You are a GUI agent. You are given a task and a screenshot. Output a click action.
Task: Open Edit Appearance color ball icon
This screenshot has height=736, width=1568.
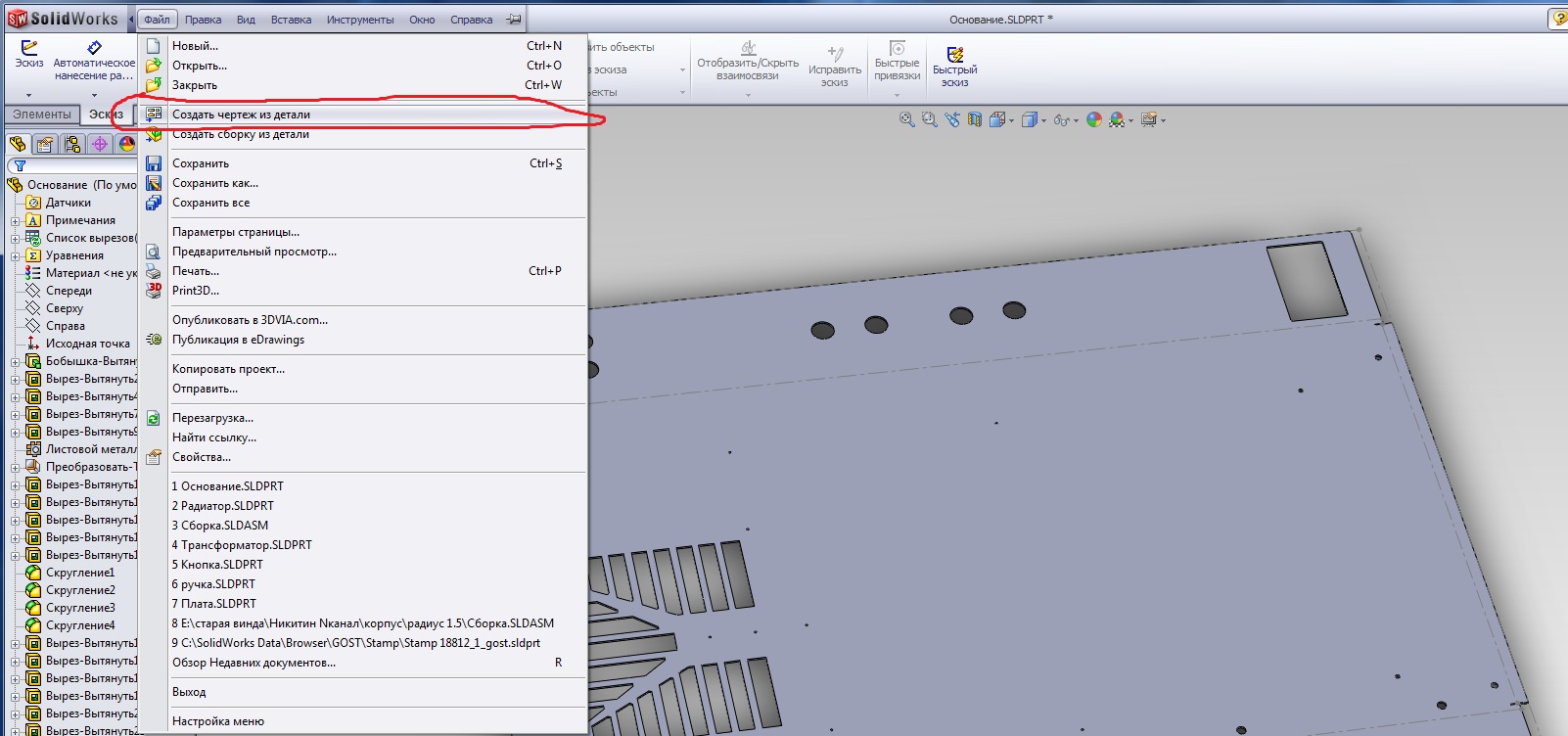[x=1094, y=119]
